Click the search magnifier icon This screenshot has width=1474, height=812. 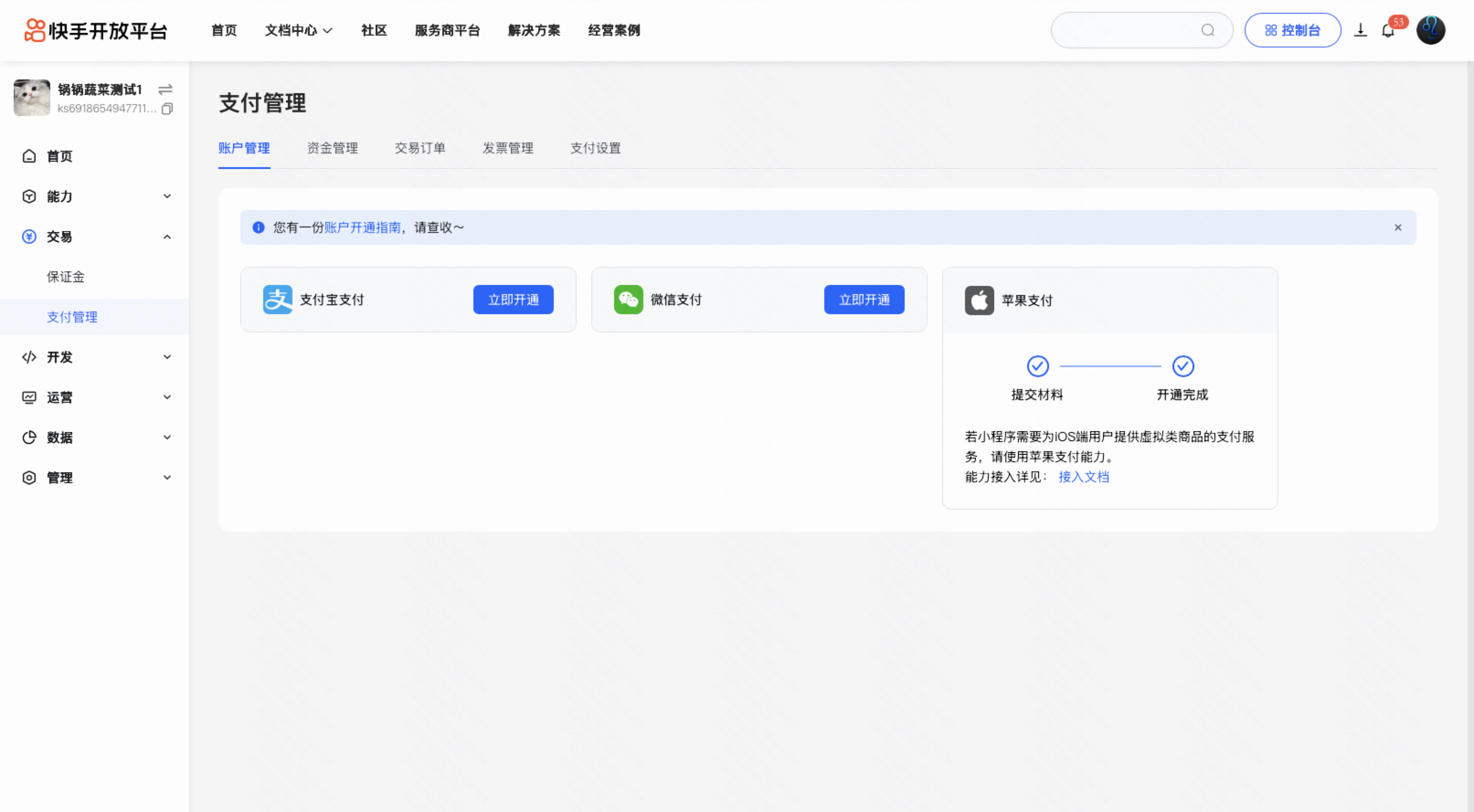pyautogui.click(x=1207, y=30)
